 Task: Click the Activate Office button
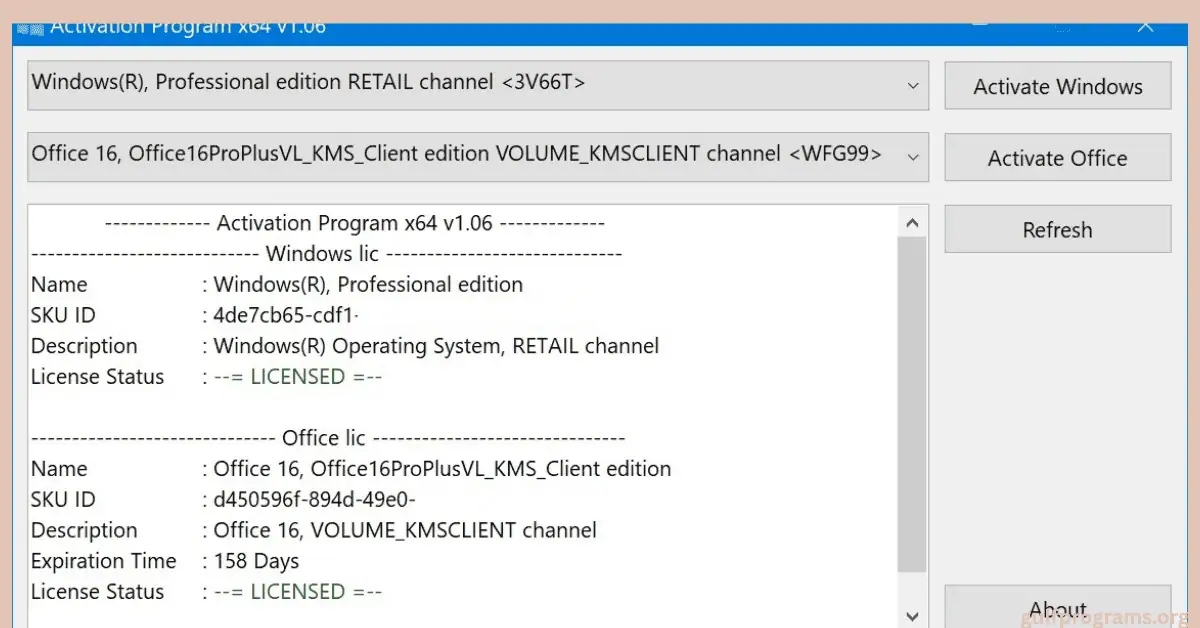coord(1057,158)
